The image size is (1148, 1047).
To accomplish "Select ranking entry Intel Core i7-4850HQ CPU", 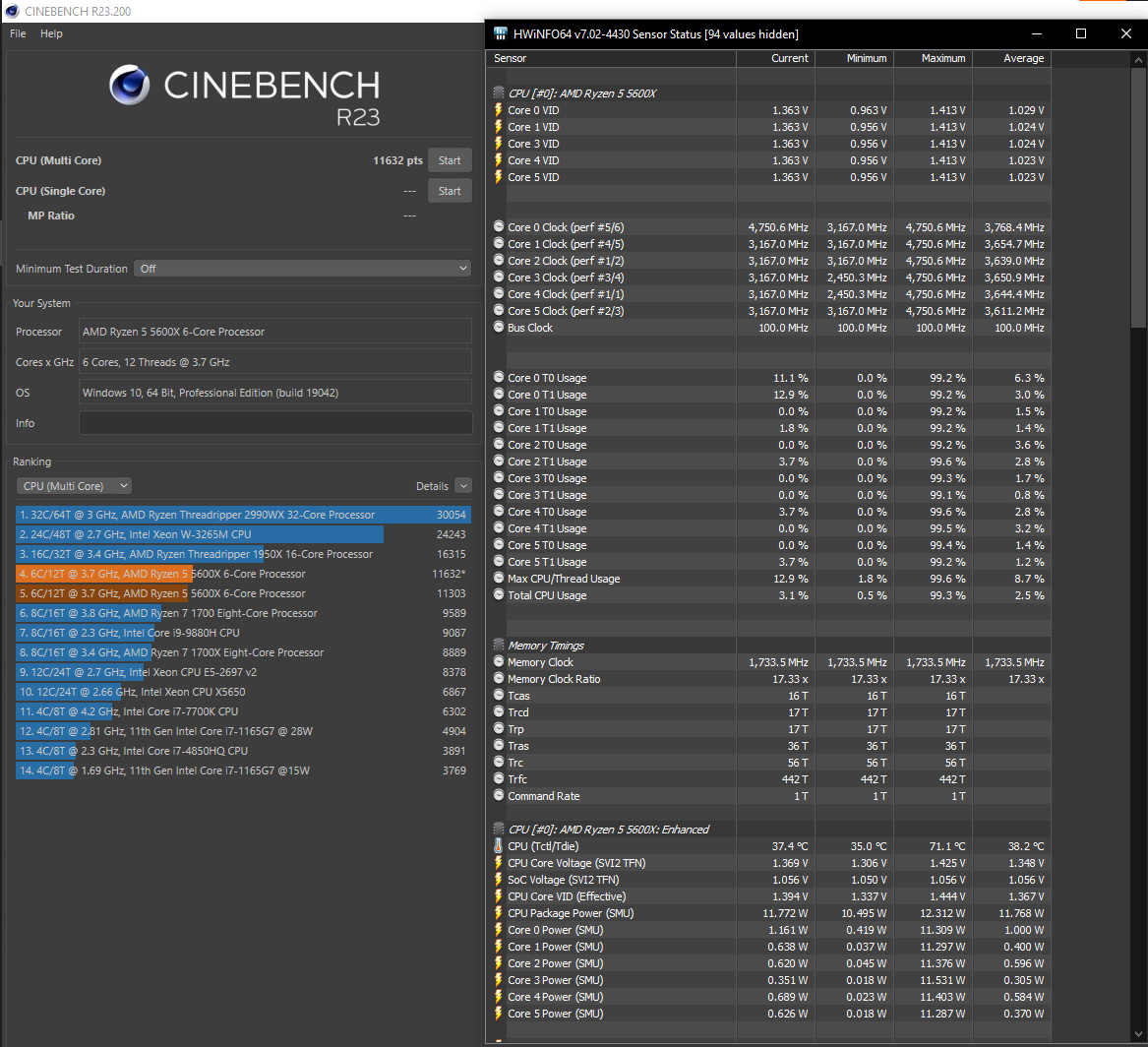I will tap(243, 751).
